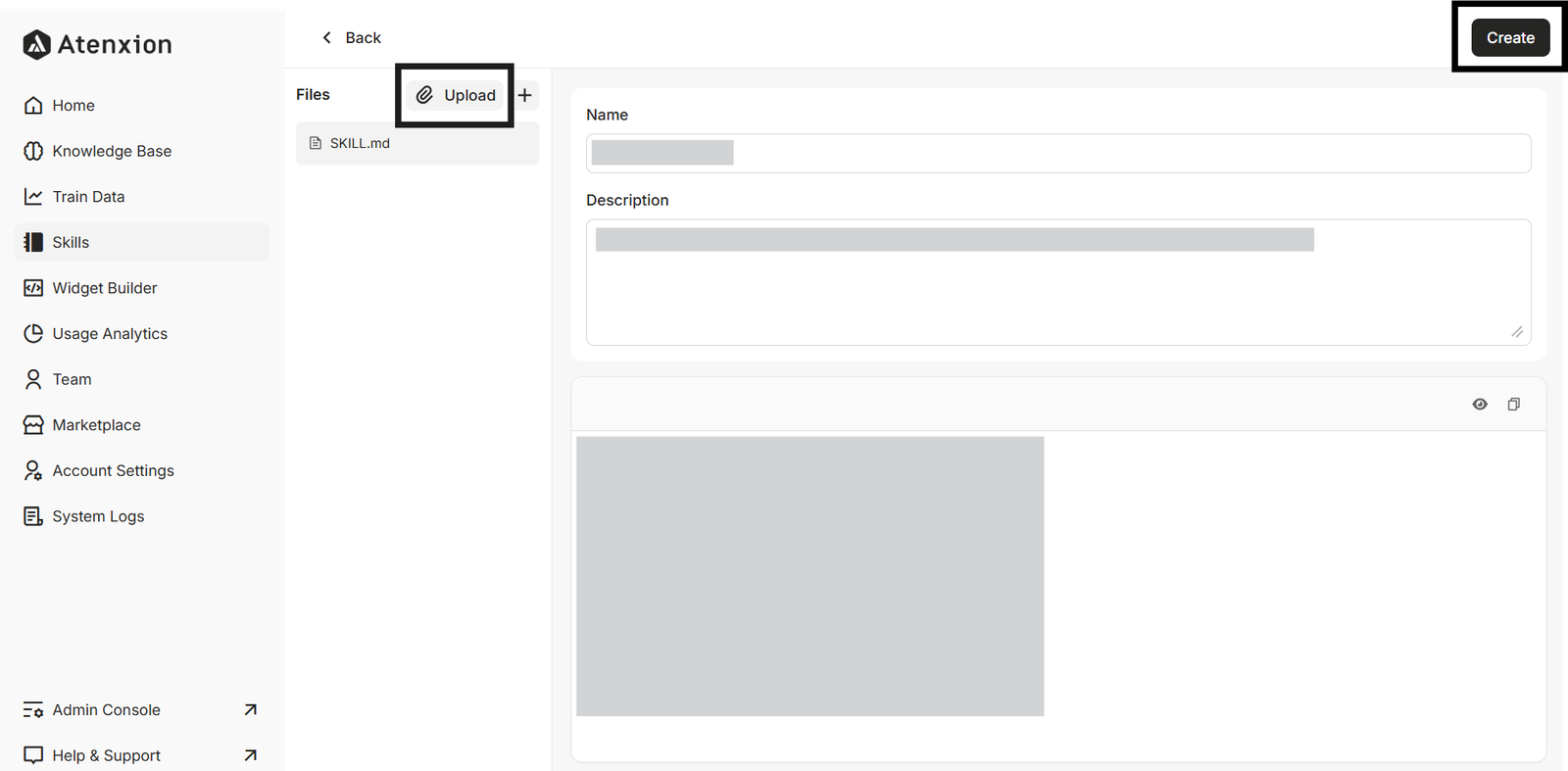This screenshot has width=1568, height=771.
Task: Click the Help & Support chat icon
Action: (x=33, y=755)
